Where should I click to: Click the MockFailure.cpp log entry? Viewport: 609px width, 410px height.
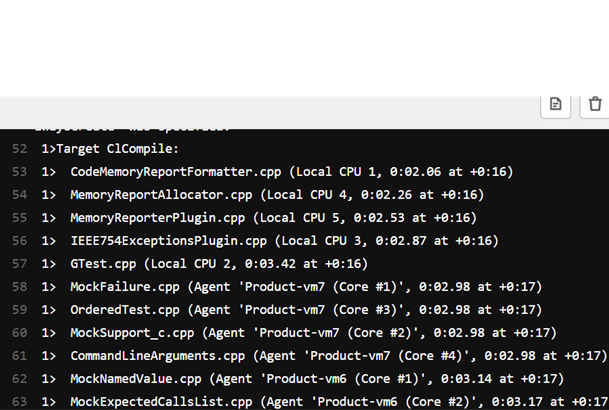305,287
